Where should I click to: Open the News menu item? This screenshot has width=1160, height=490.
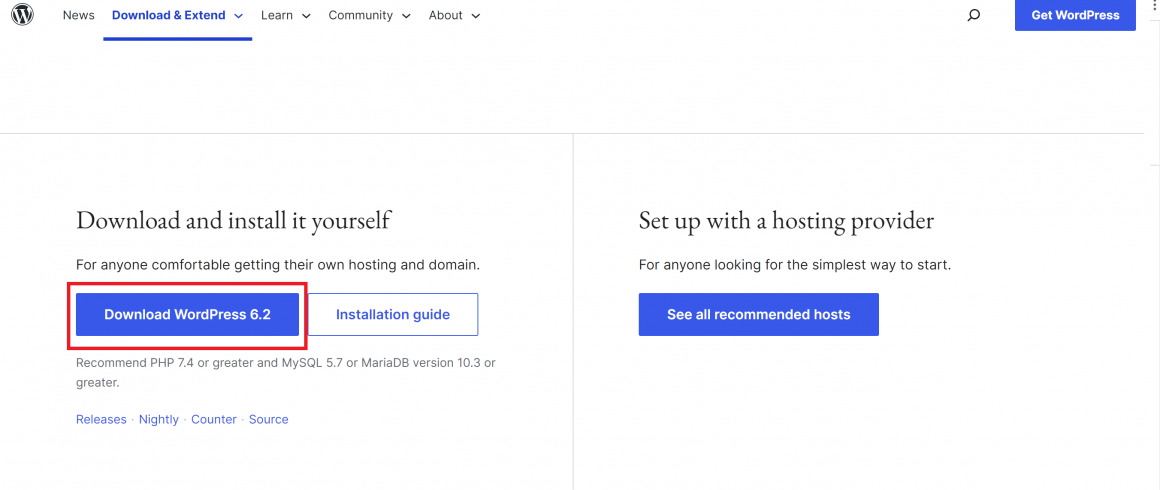[x=78, y=15]
